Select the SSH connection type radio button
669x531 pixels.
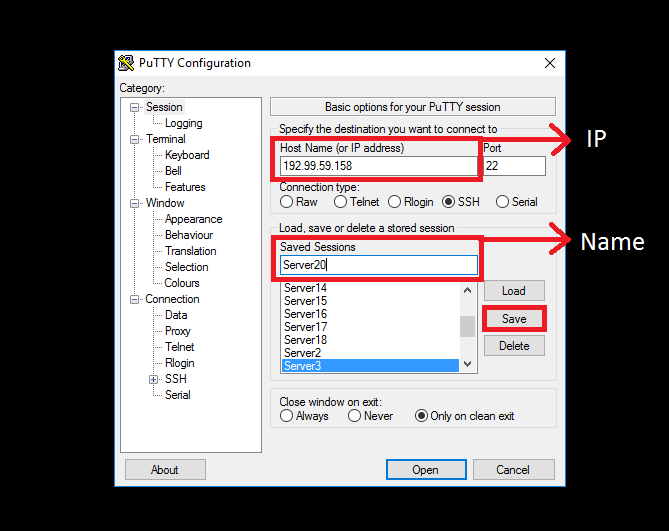[x=448, y=202]
